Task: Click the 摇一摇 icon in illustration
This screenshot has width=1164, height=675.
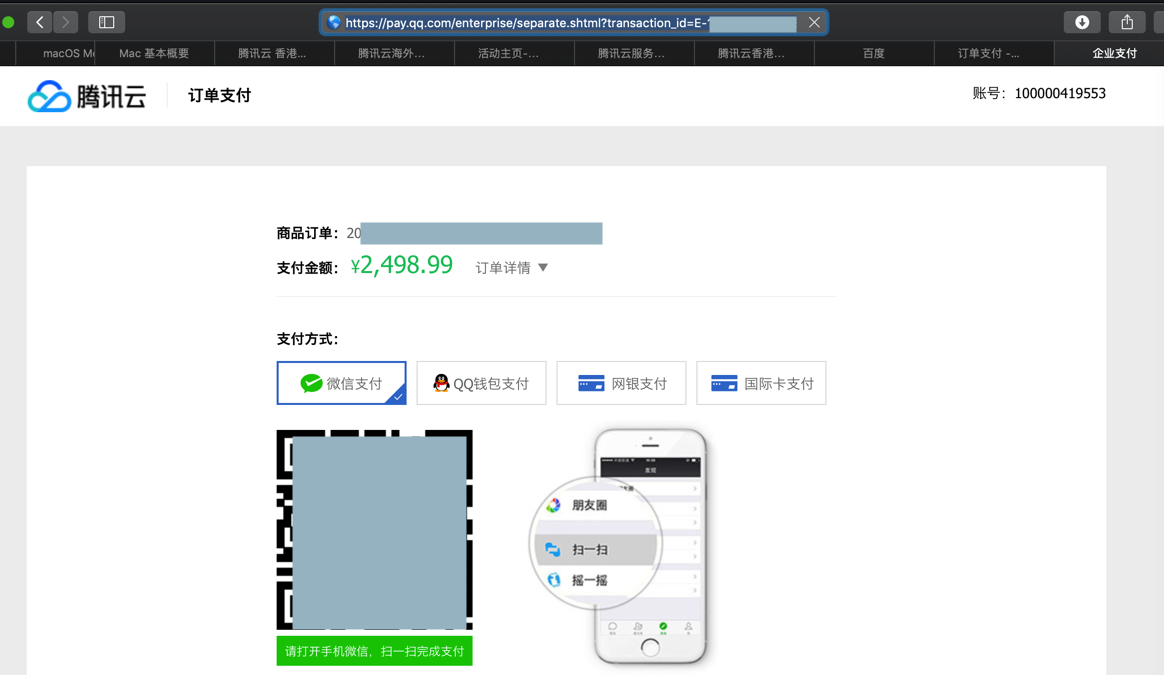Action: (x=554, y=580)
